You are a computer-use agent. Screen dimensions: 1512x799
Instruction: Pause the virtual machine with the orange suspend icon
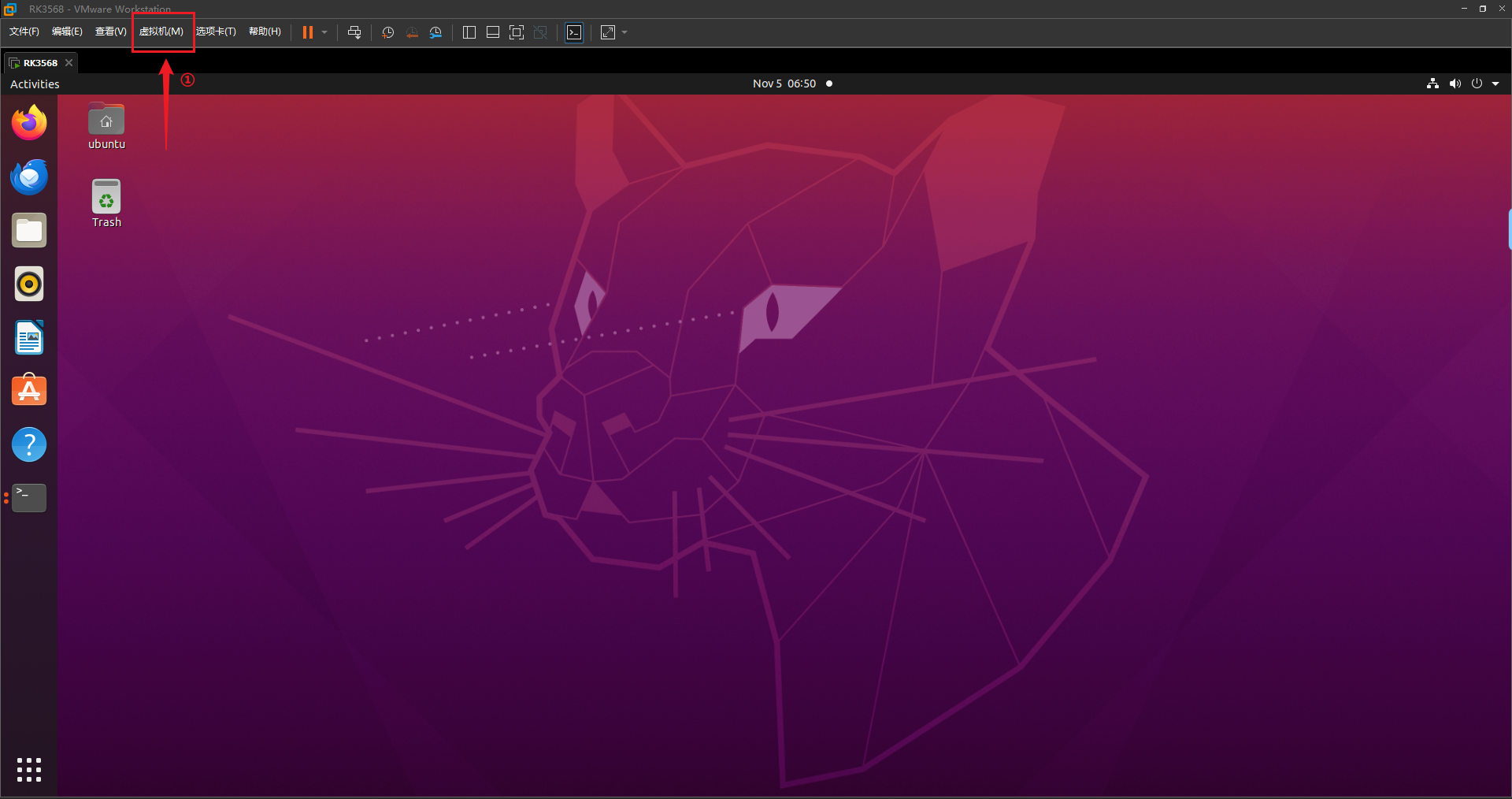308,32
